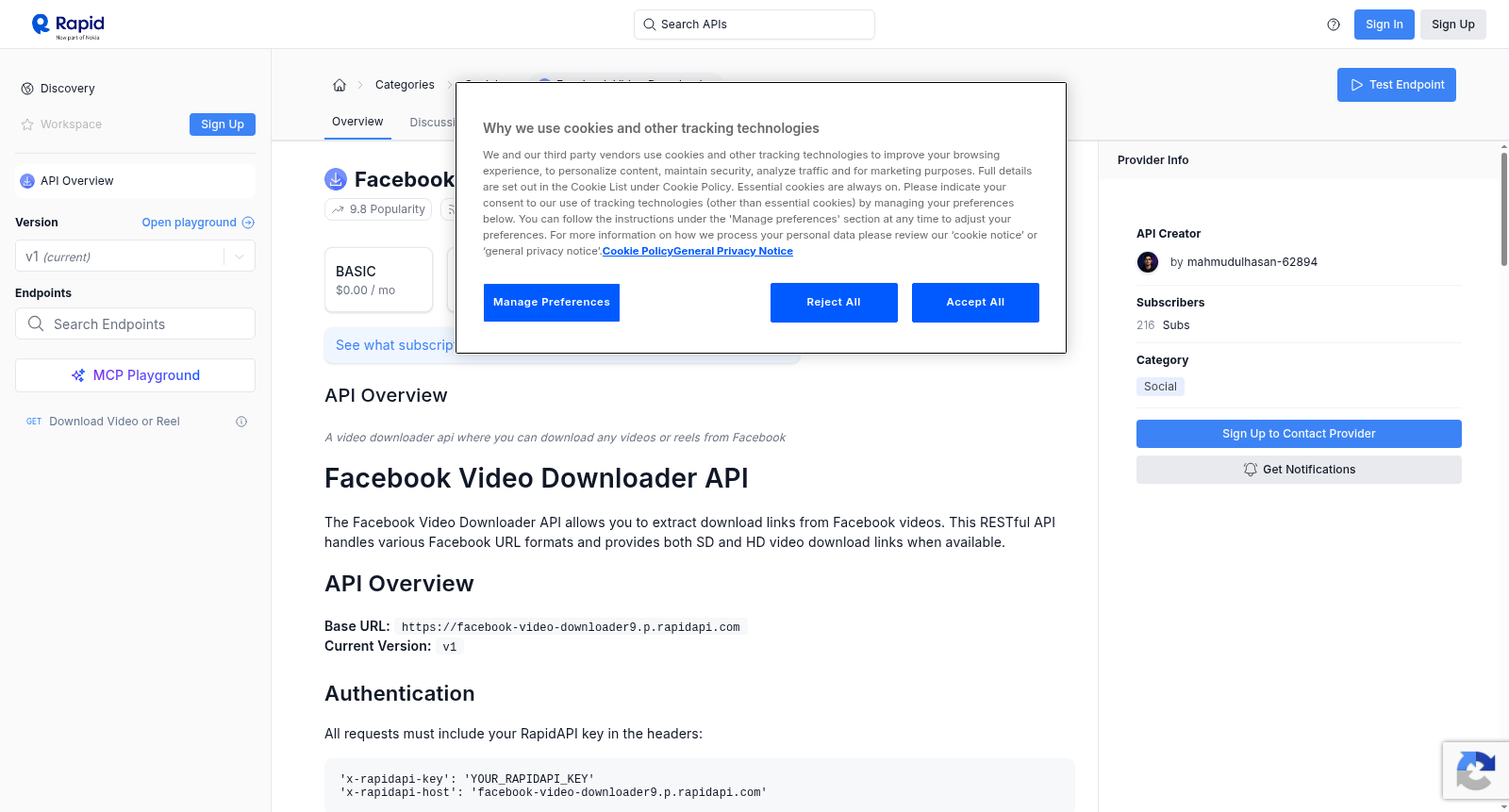
Task: Click the Rapid logo
Action: coord(68,25)
